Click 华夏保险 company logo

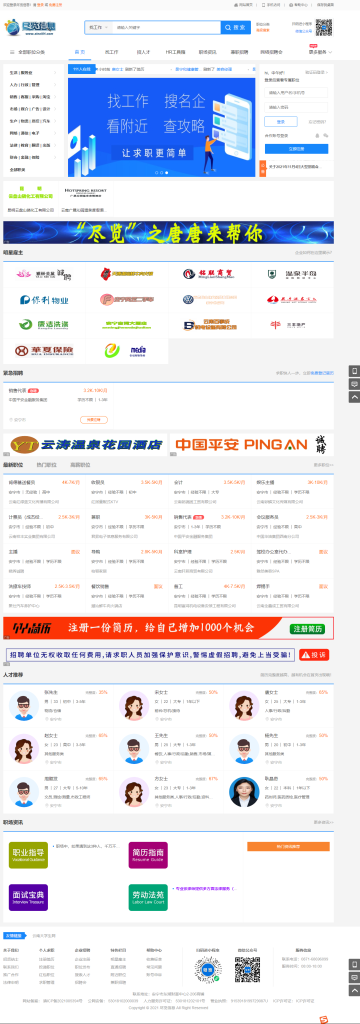pyautogui.click(x=44, y=351)
